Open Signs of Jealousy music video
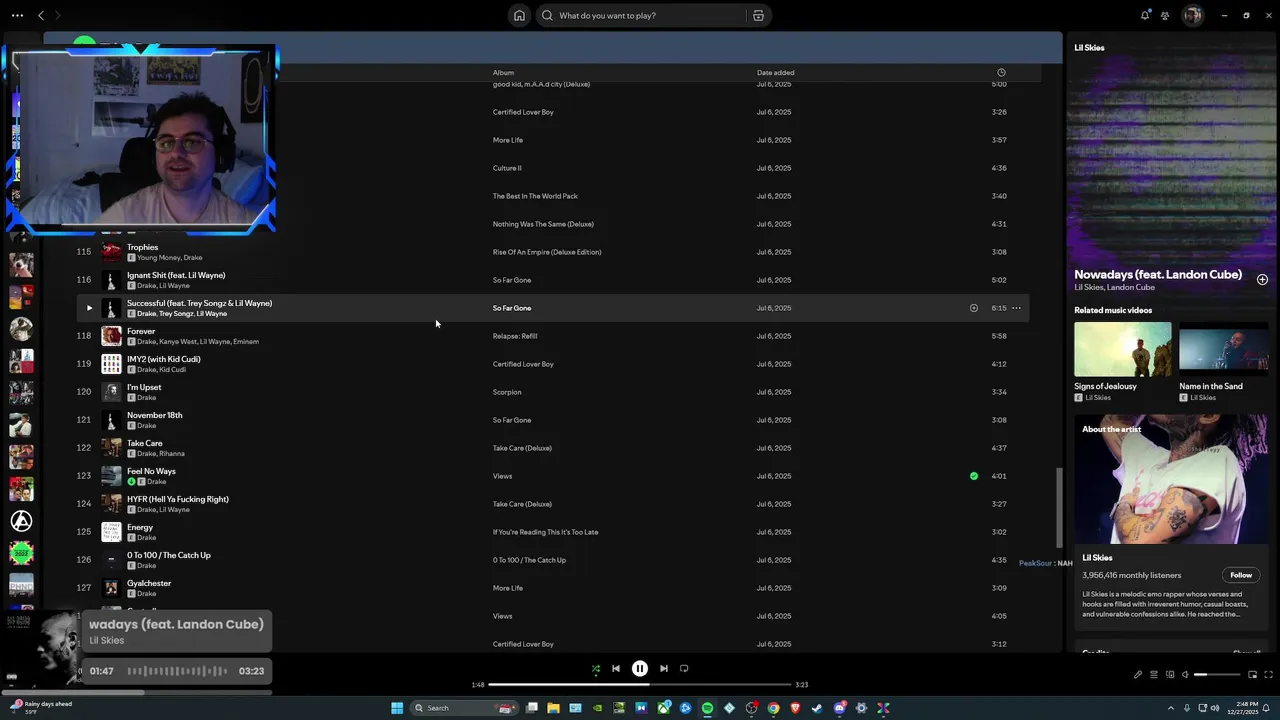1280x720 pixels. point(1122,349)
